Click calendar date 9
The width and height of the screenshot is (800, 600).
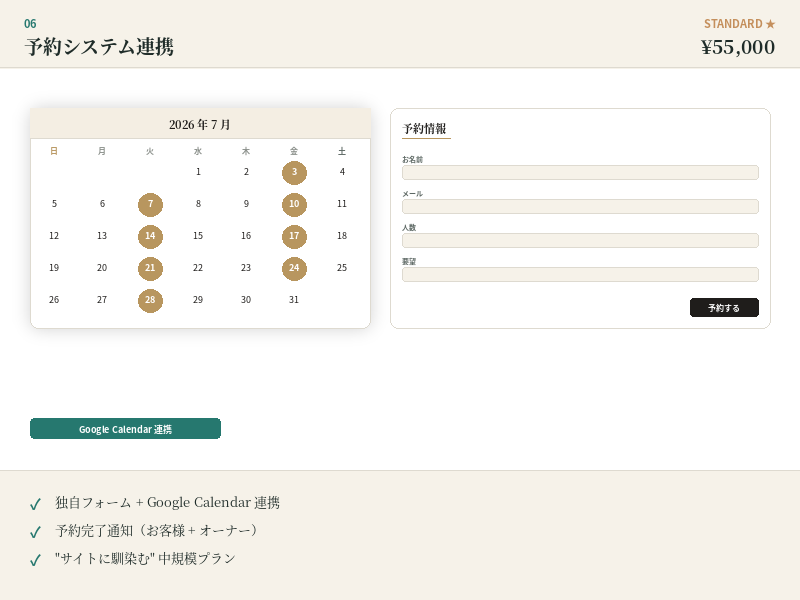(x=246, y=204)
